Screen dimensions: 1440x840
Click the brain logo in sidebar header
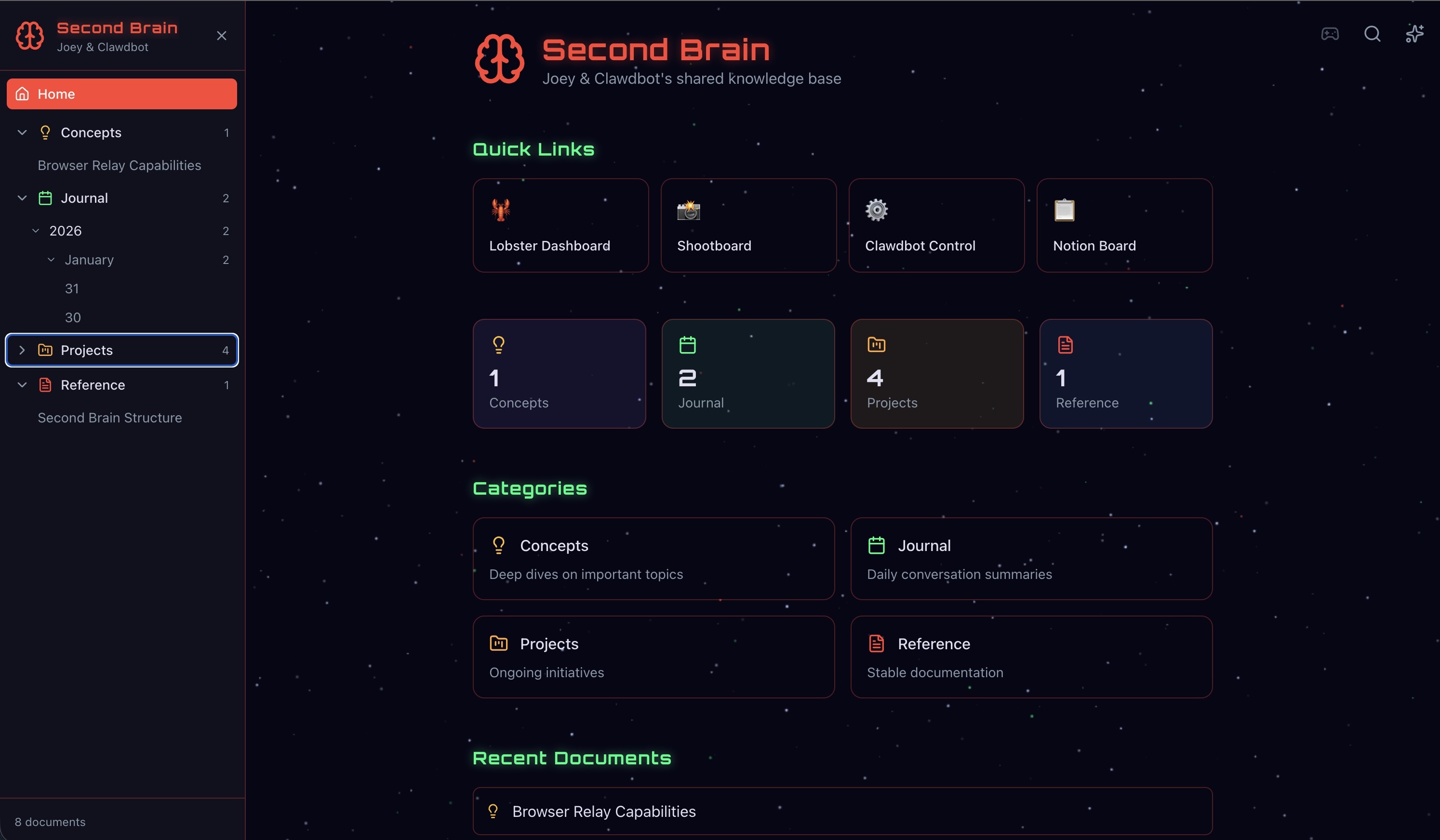point(30,36)
